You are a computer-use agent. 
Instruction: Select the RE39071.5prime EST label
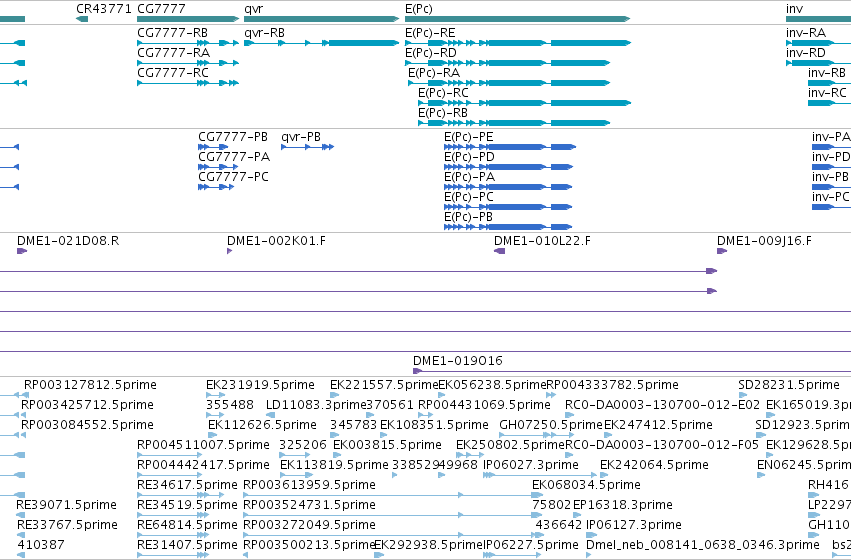point(66,505)
